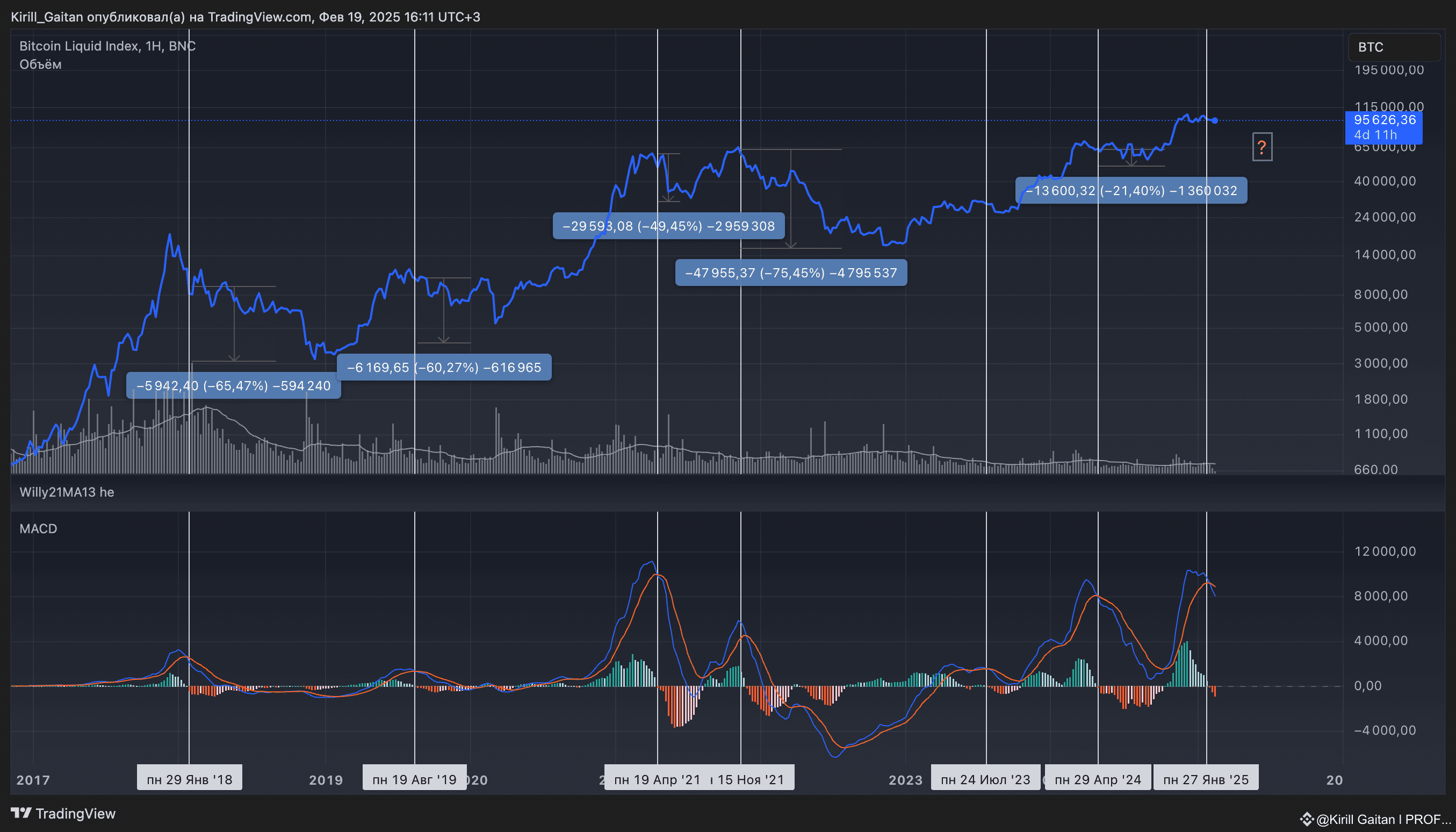Click the 2019 year label on time axis
1456x832 pixels.
pyautogui.click(x=326, y=780)
